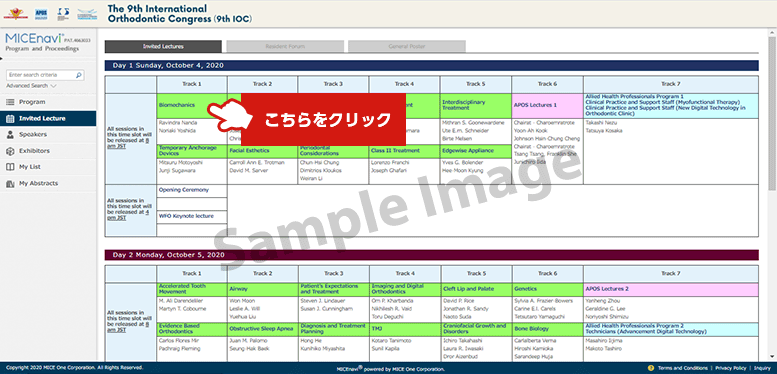Switch to the General Poster tab

point(406,47)
